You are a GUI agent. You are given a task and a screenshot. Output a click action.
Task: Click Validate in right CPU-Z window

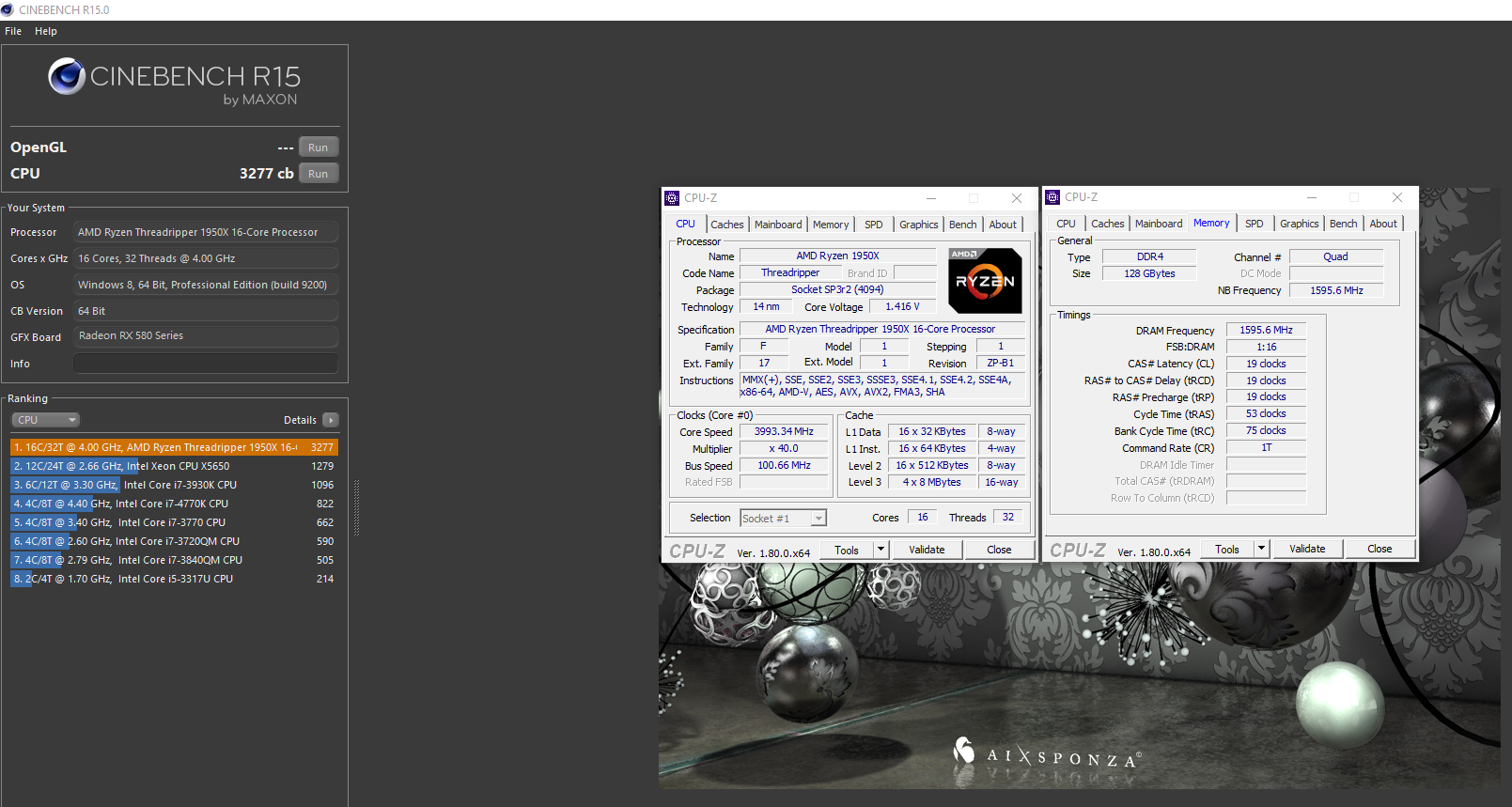[1307, 549]
